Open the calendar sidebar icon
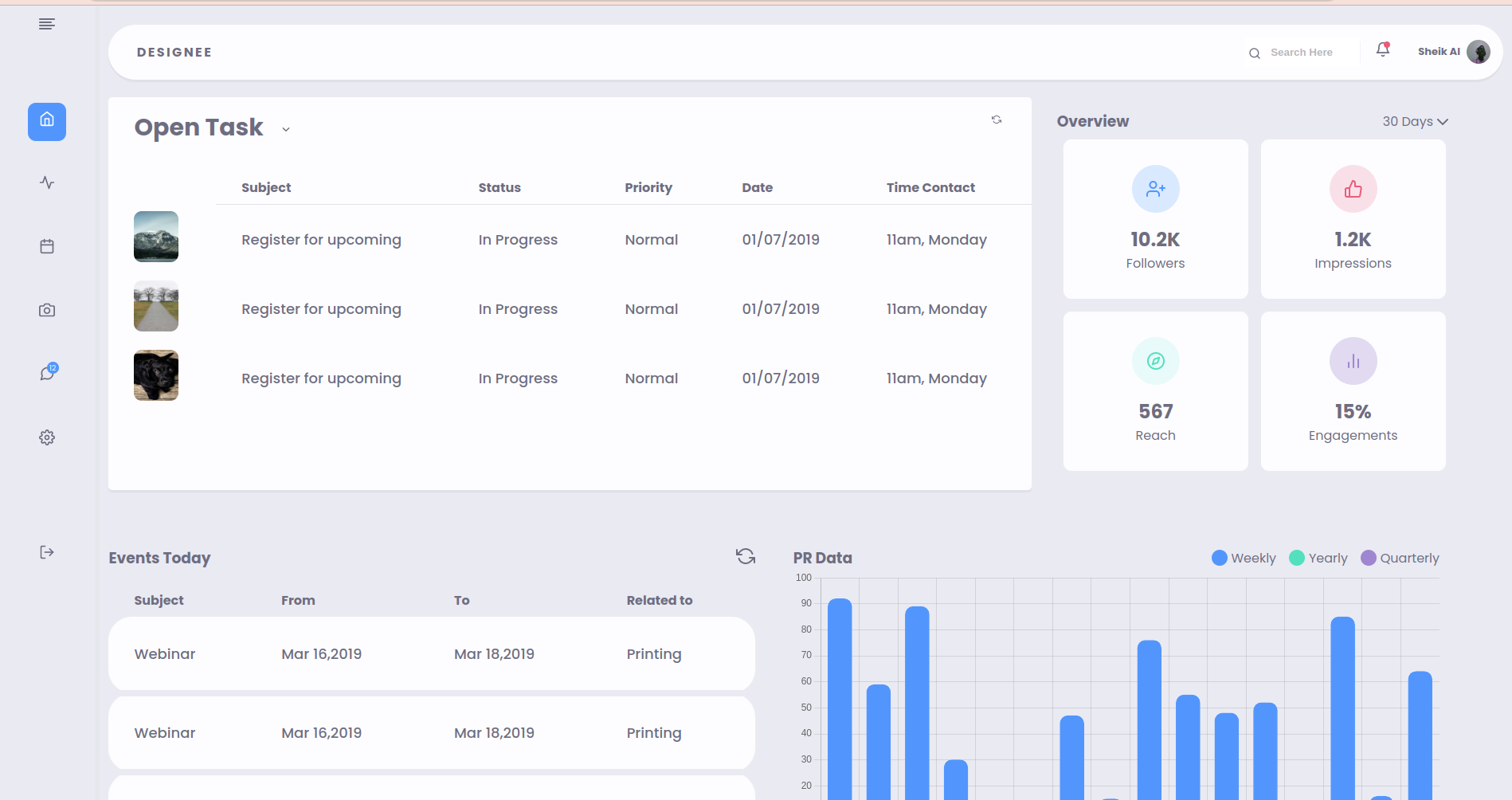 click(47, 246)
